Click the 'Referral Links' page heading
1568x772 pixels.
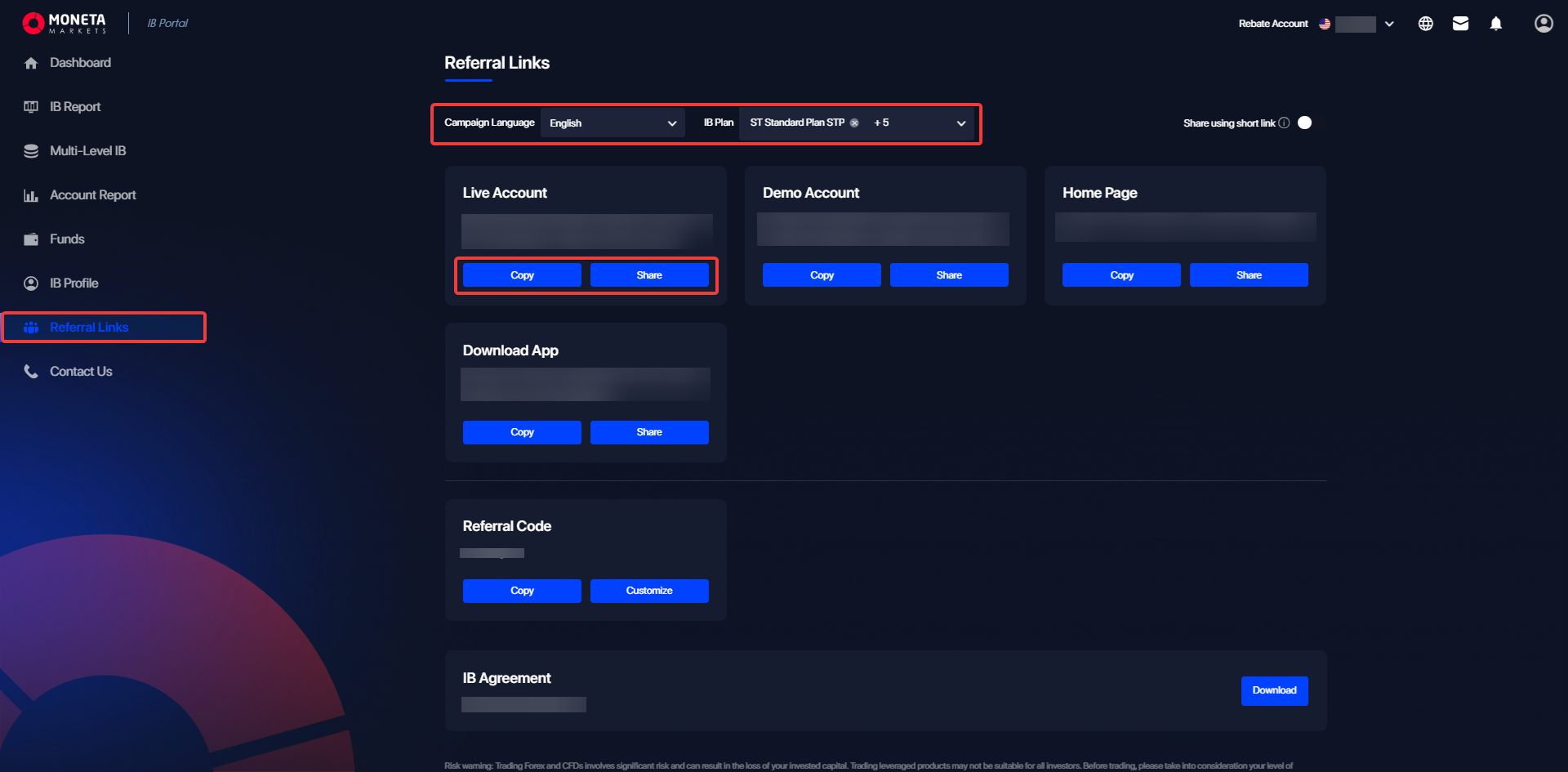coord(497,63)
